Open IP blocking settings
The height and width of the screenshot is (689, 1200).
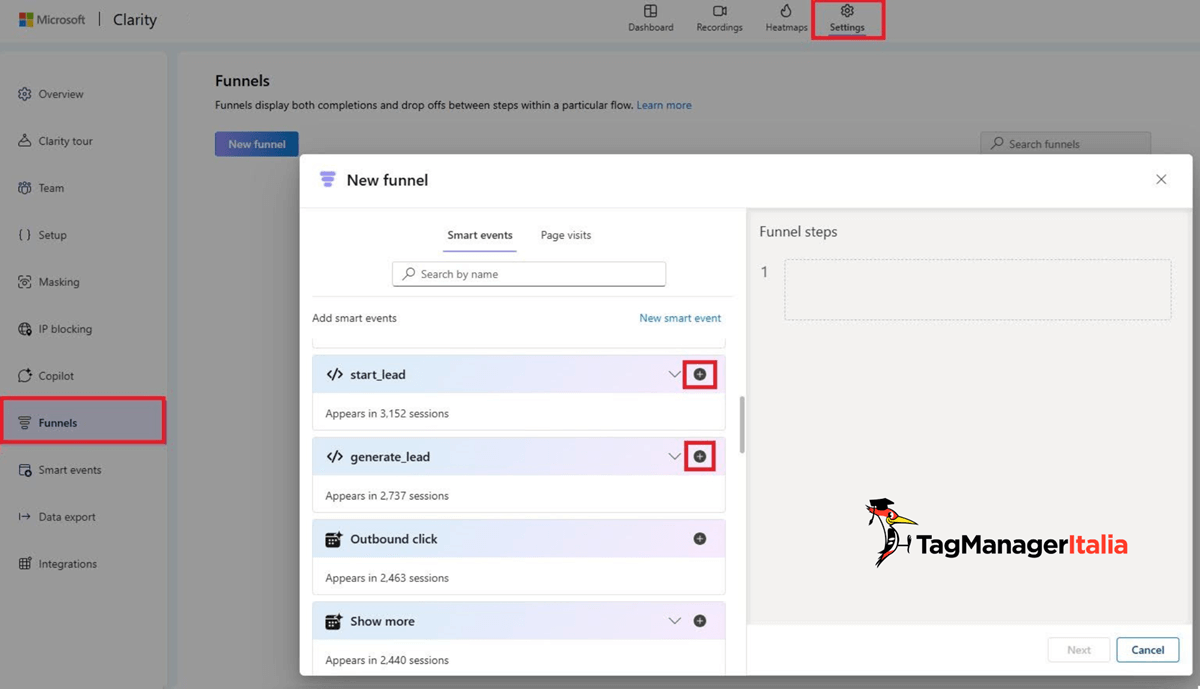click(70, 328)
